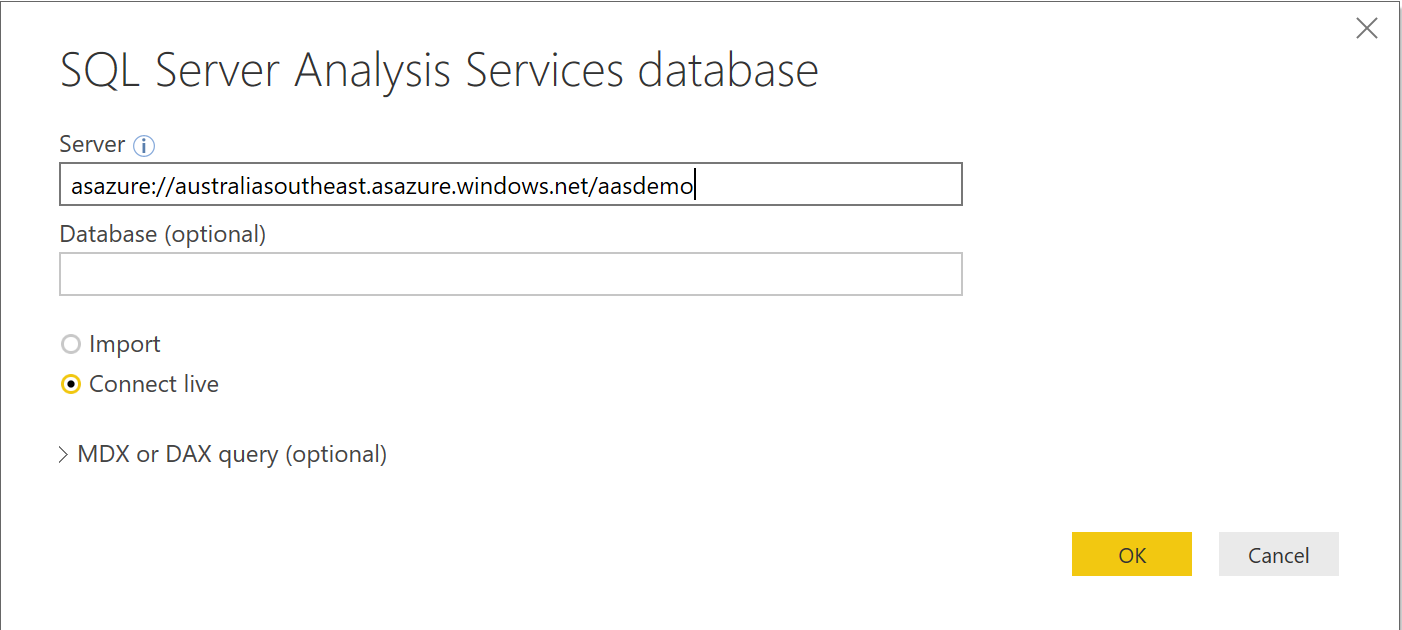Click the "Connect live" option label text
The image size is (1402, 630).
point(153,385)
